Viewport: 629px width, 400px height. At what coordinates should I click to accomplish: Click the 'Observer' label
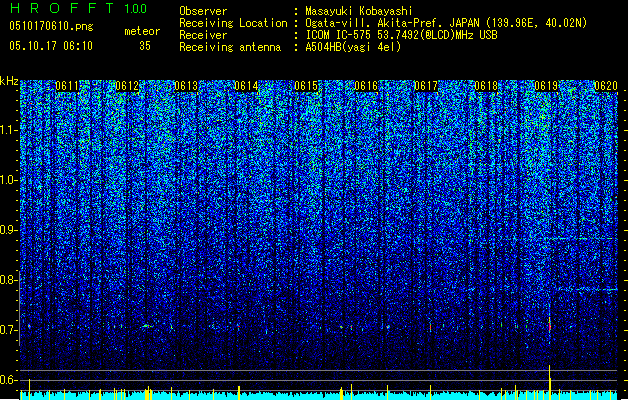click(203, 11)
